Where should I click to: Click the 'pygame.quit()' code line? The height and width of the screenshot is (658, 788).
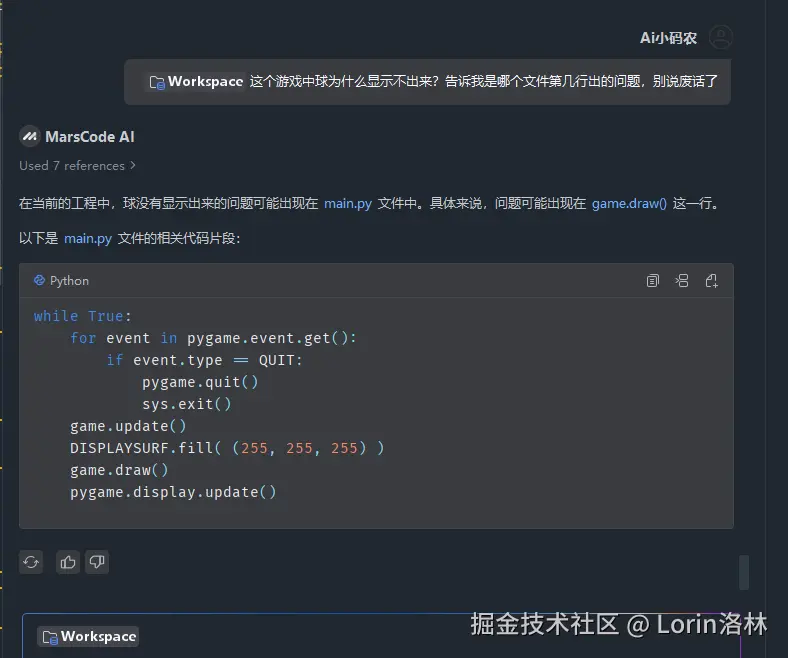tap(200, 382)
